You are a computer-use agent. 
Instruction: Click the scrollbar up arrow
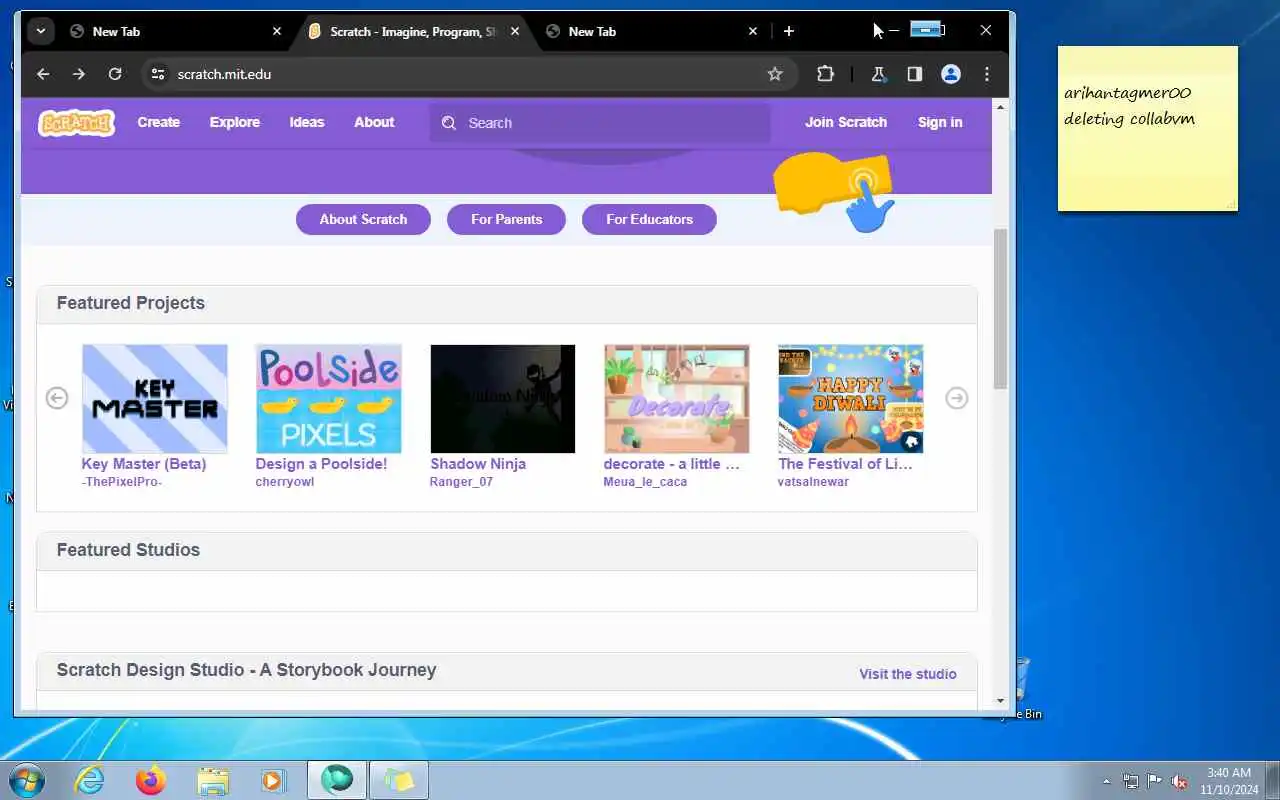click(x=1001, y=105)
